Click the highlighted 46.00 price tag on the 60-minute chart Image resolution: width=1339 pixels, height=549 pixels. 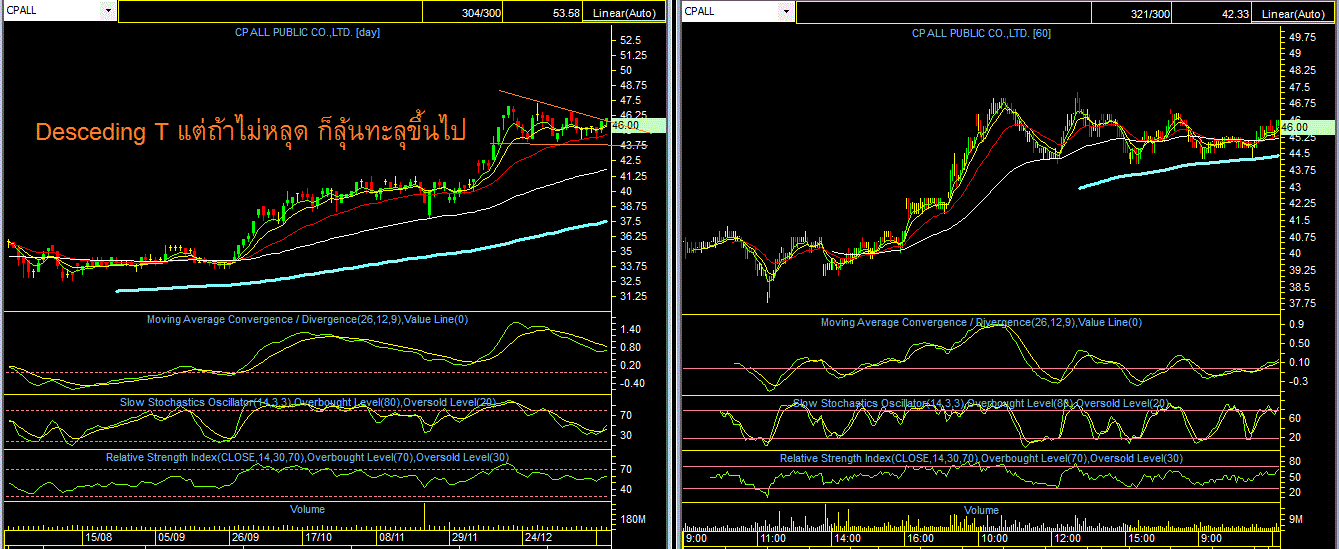coord(1308,126)
